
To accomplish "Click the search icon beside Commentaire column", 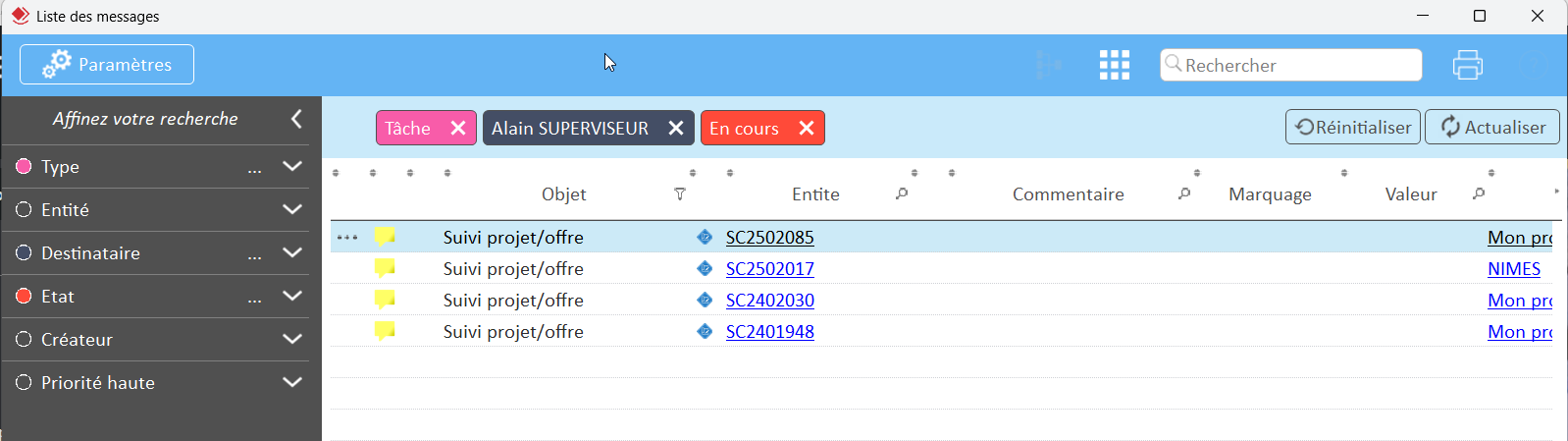I will pos(1184,193).
